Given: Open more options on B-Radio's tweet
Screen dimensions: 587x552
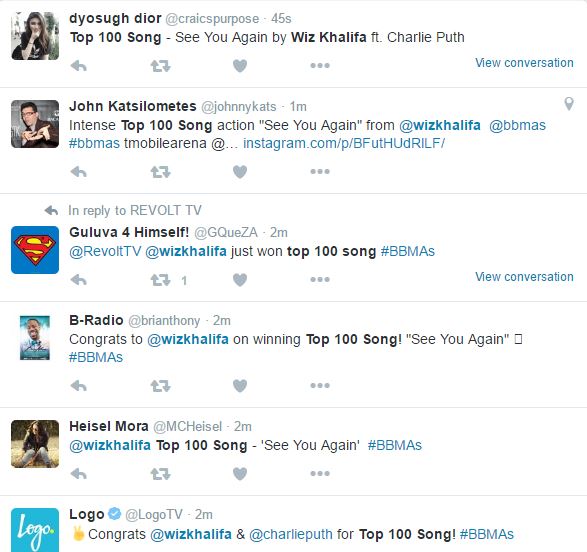Looking at the screenshot, I should [x=320, y=385].
